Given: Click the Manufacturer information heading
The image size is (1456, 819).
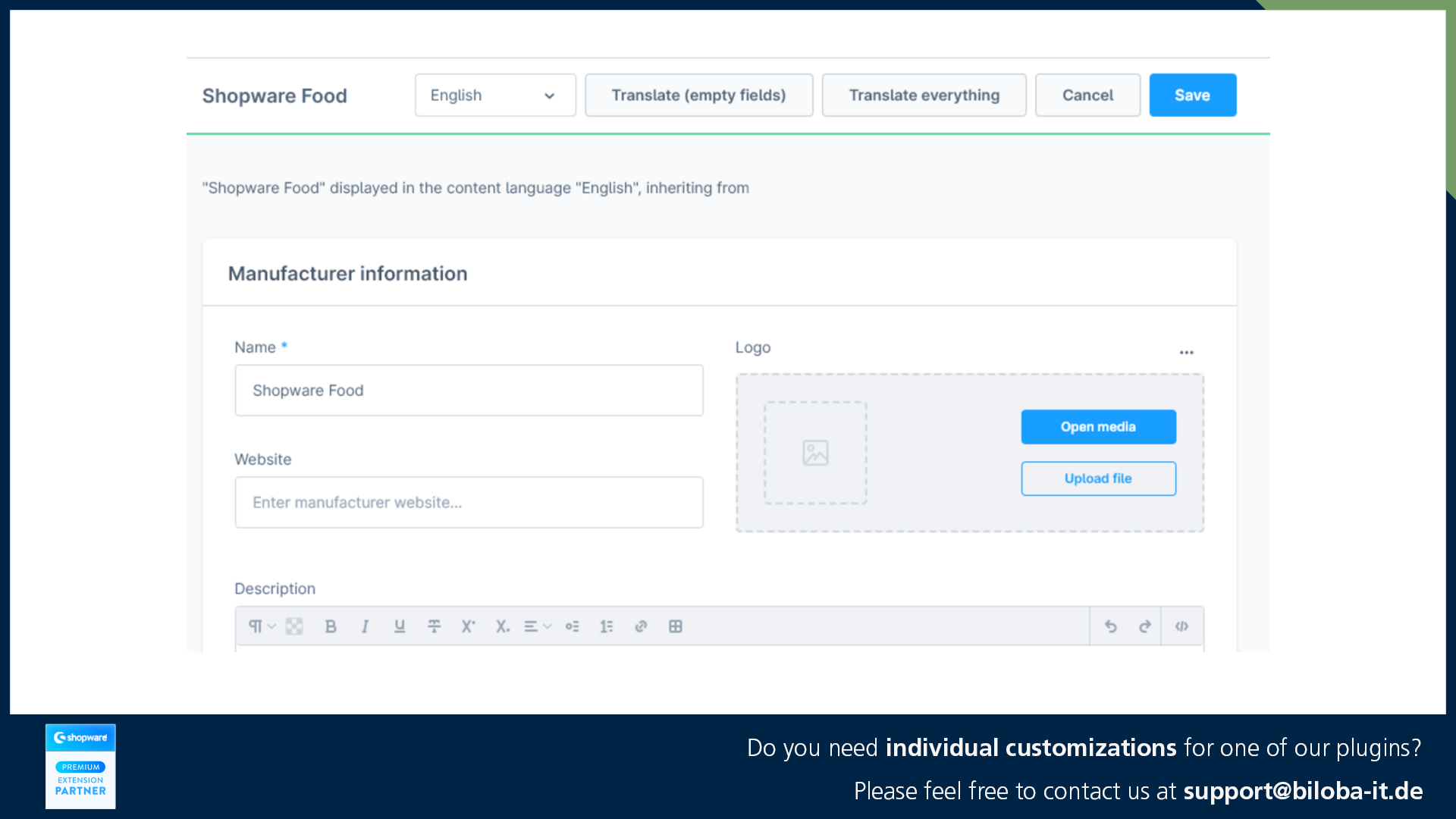Looking at the screenshot, I should 347,274.
